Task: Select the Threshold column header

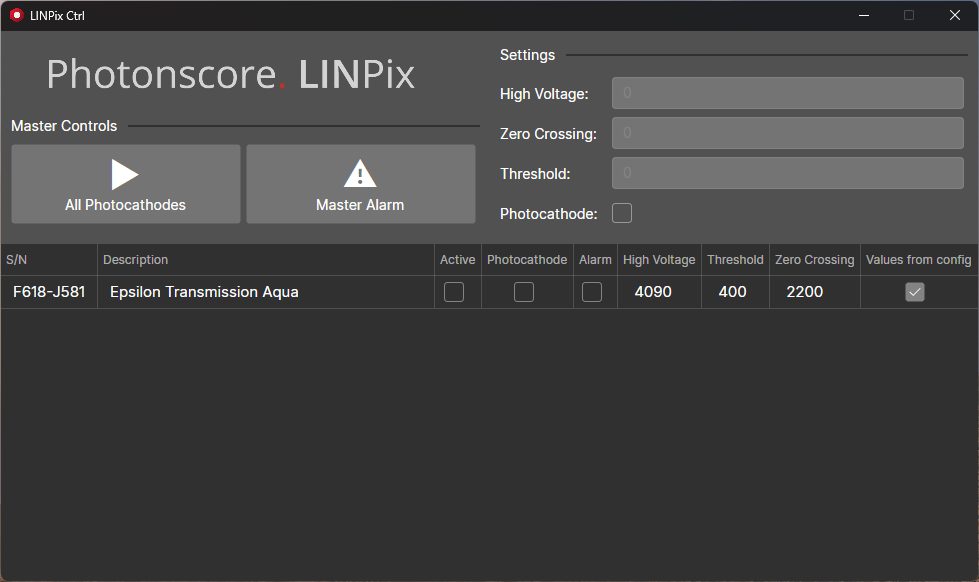Action: point(735,260)
